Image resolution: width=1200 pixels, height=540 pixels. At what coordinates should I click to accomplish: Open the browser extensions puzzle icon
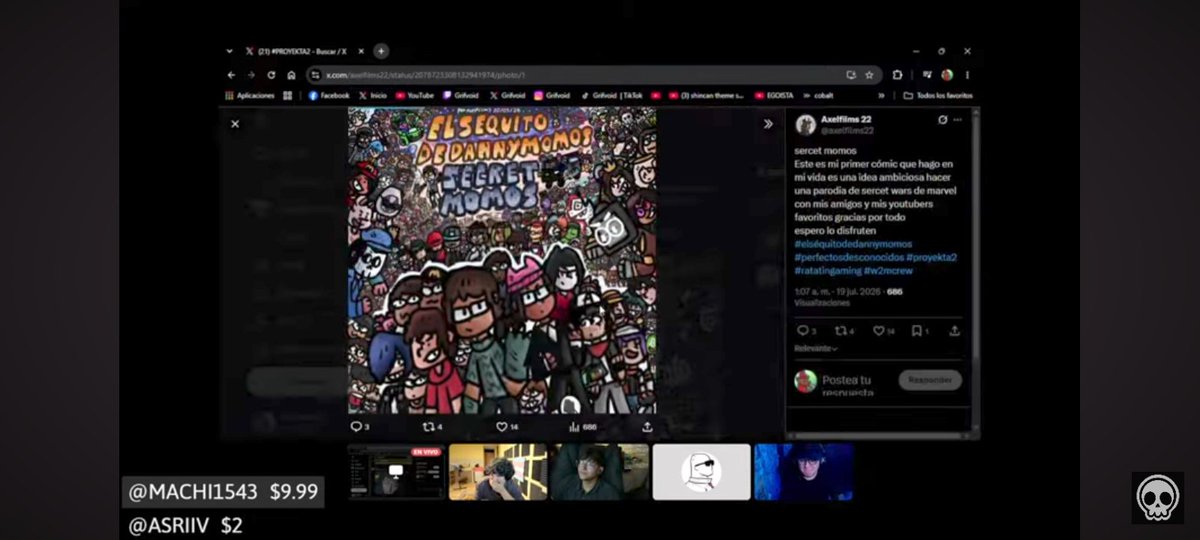pos(897,75)
